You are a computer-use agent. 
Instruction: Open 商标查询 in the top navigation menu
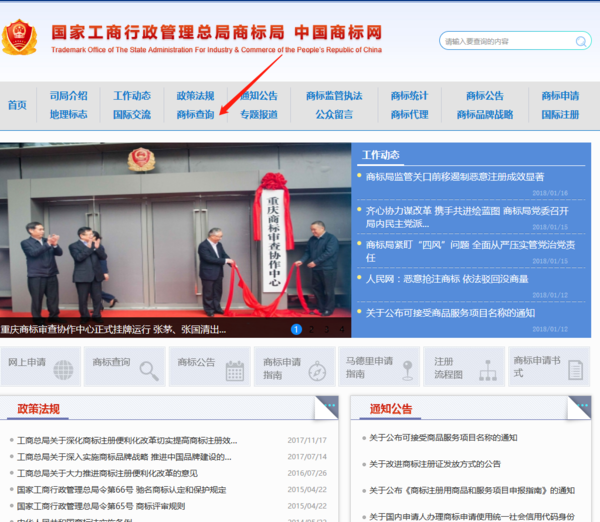click(195, 115)
